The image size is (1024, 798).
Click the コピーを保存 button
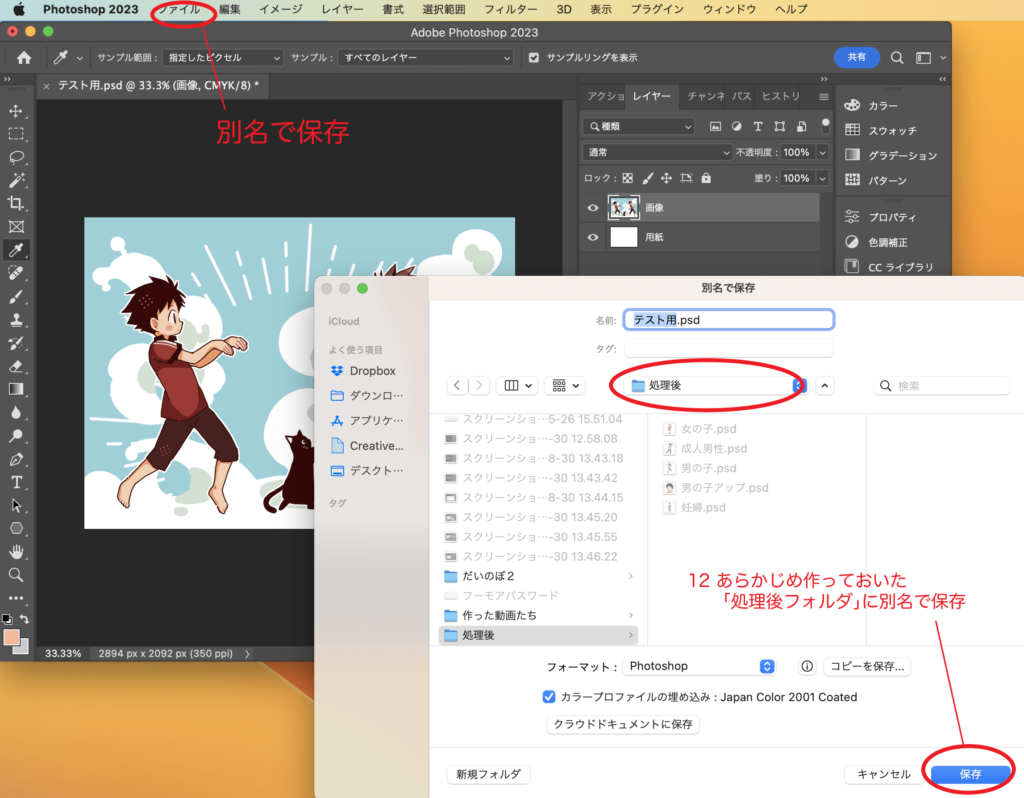pyautogui.click(x=867, y=666)
